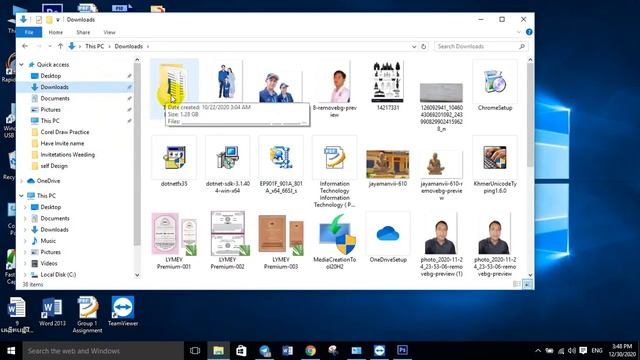Switch to large icons view layout
The width and height of the screenshot is (640, 360).
(x=527, y=284)
